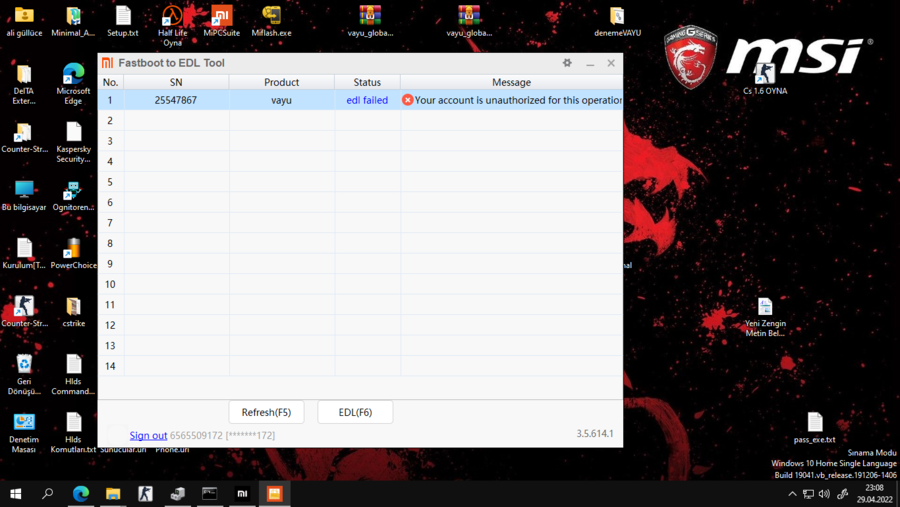Viewport: 900px width, 507px height.
Task: Switch to the orange Fastboot tool taskbar icon
Action: point(274,494)
